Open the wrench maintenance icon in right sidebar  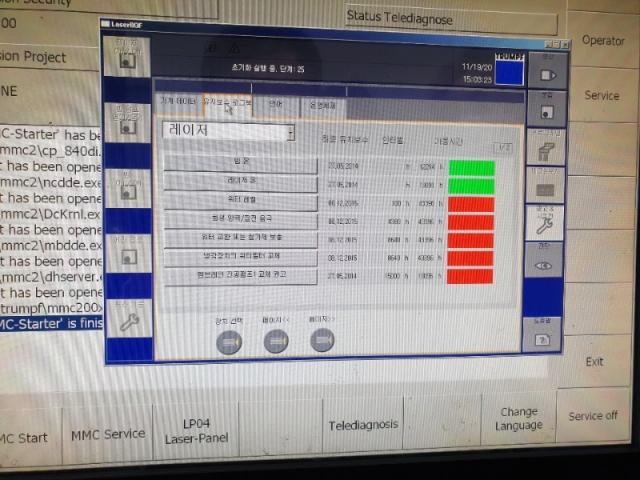tap(544, 222)
